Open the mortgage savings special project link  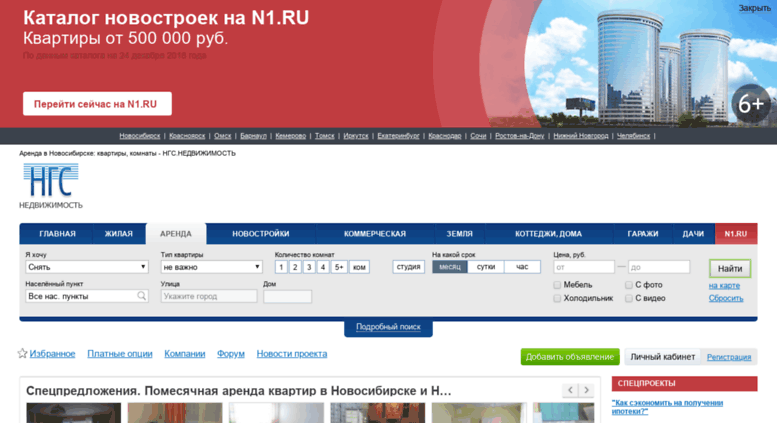click(667, 407)
